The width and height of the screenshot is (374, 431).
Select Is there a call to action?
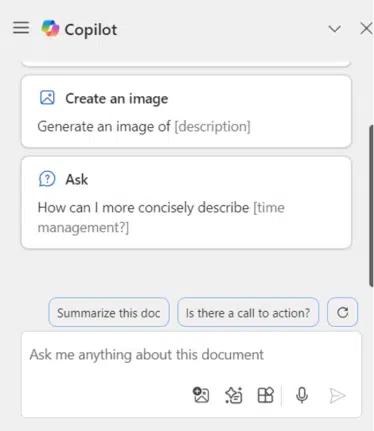pos(248,312)
